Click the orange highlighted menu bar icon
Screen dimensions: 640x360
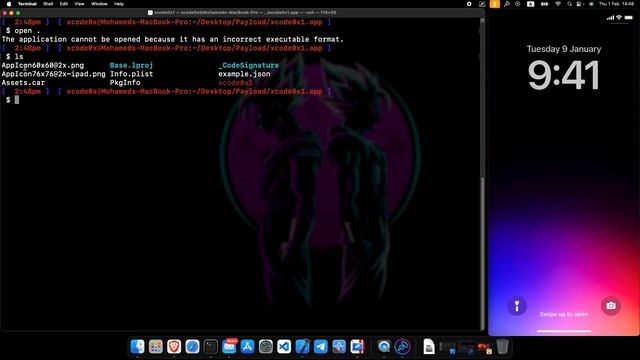click(494, 4)
